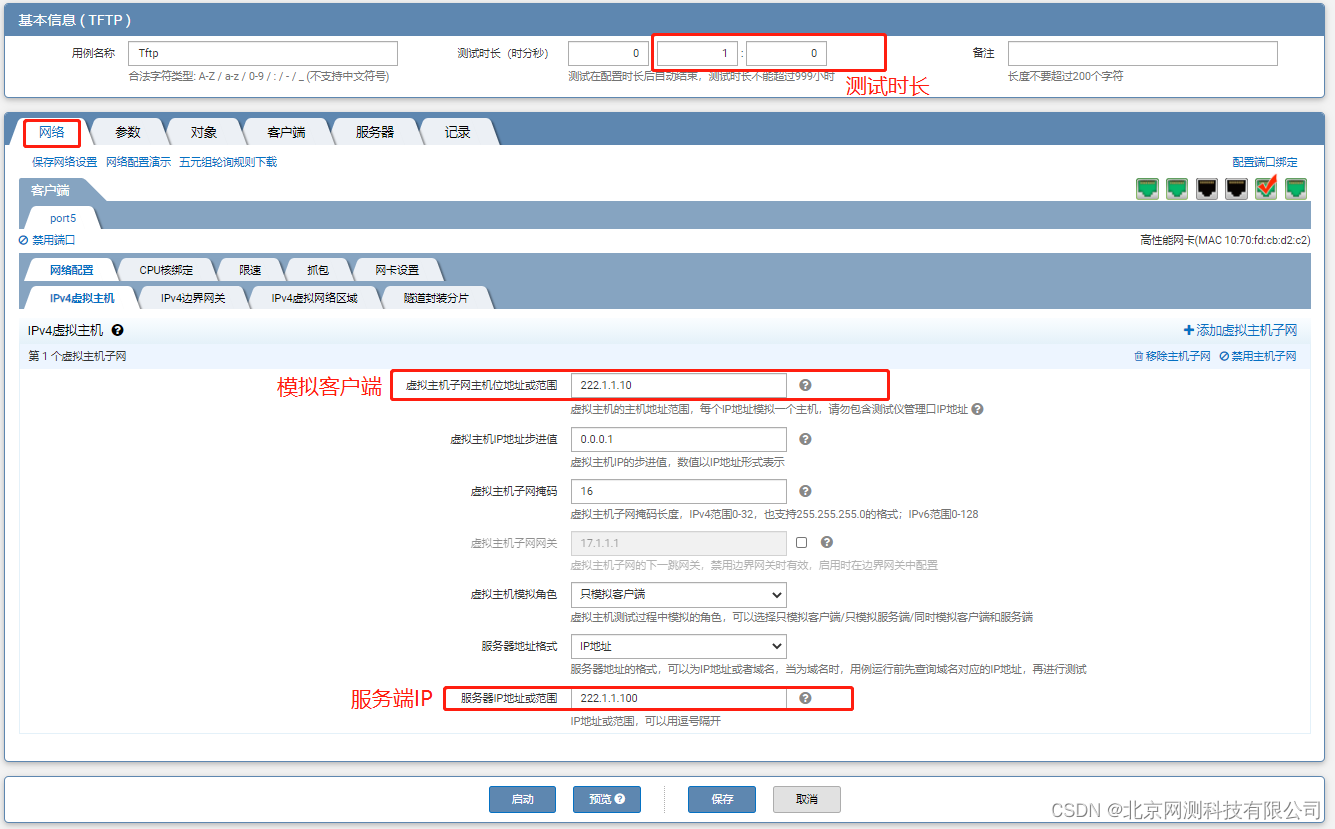Focus host address field showing 222.1.1.10
This screenshot has width=1335, height=829.
[678, 385]
